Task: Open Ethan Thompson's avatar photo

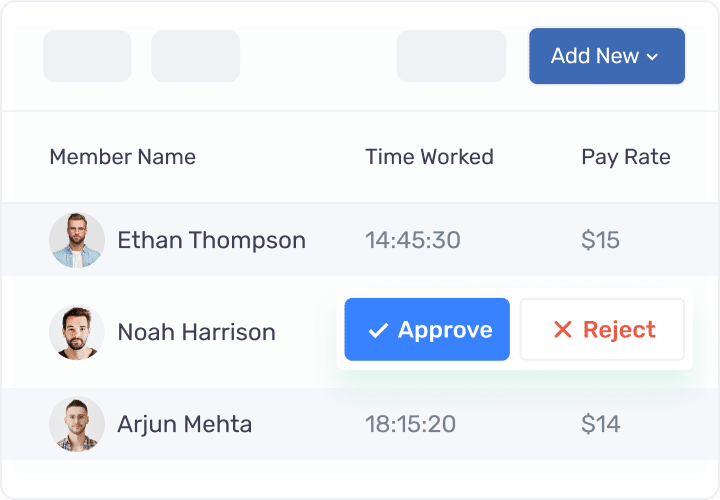Action: [77, 240]
